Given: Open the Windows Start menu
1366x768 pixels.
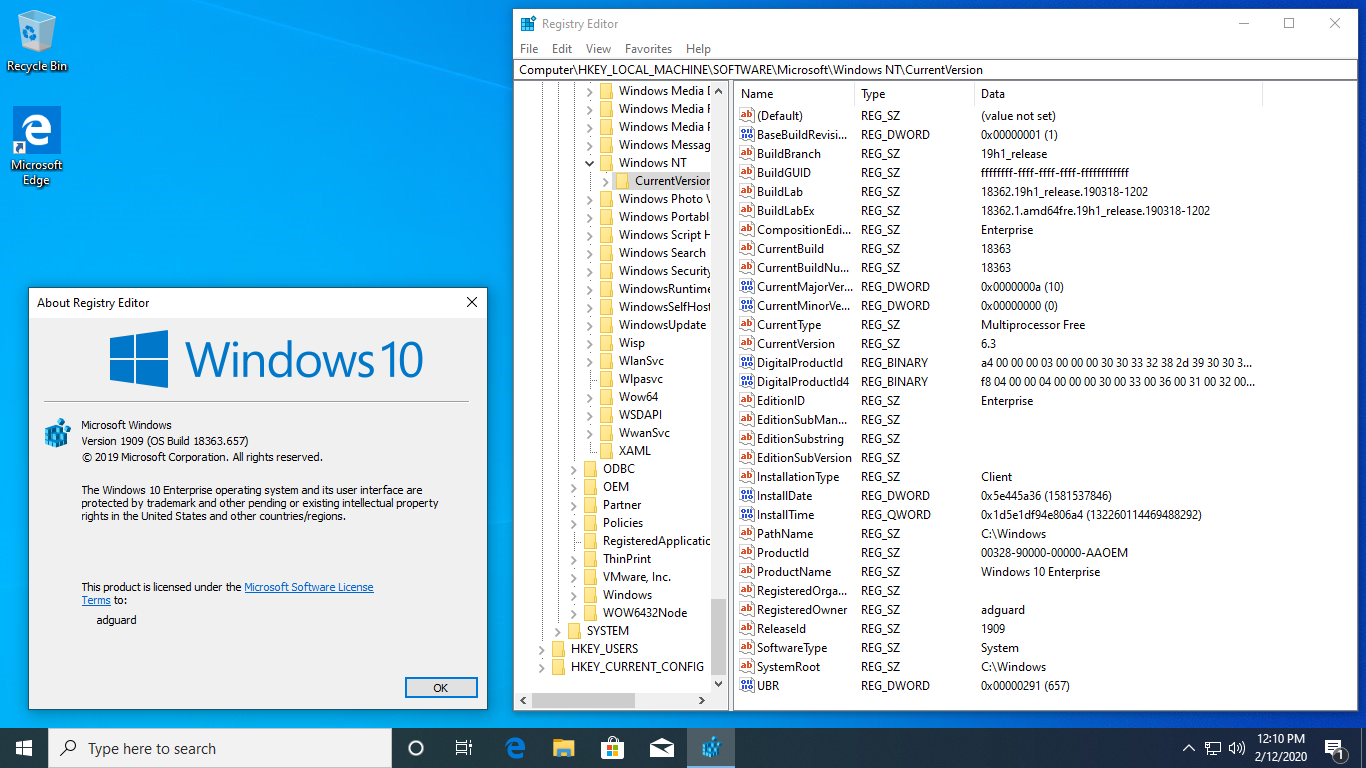Looking at the screenshot, I should 24,748.
